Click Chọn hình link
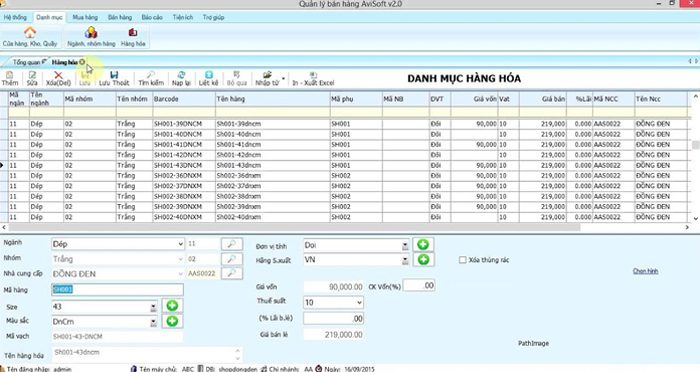700x372 pixels. [645, 271]
